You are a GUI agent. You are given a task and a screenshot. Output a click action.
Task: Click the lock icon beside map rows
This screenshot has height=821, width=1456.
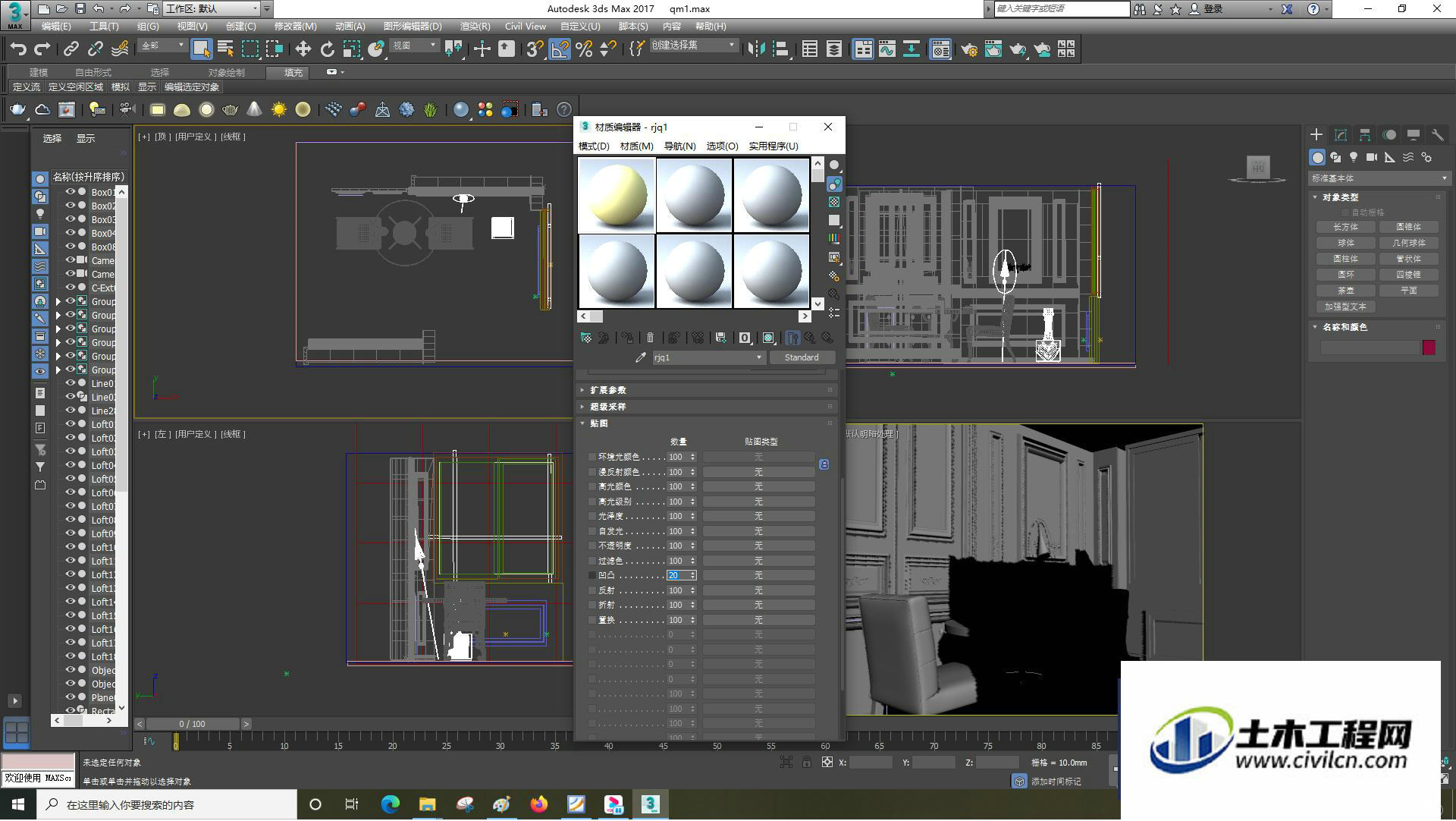[x=824, y=464]
